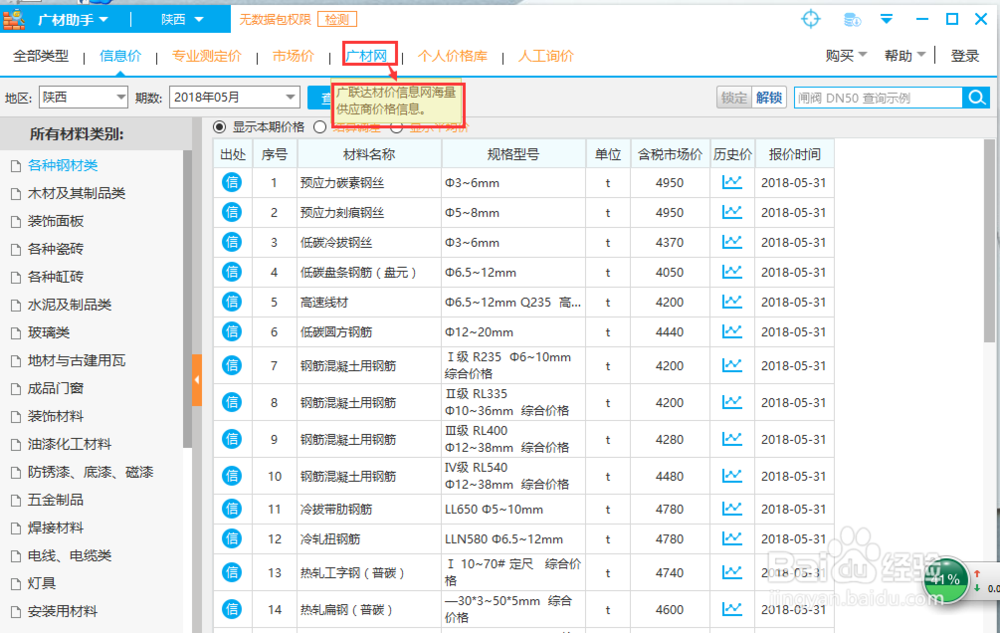
Task: Open the 信 info icon for 预应力碳素钢丝
Action: (232, 182)
